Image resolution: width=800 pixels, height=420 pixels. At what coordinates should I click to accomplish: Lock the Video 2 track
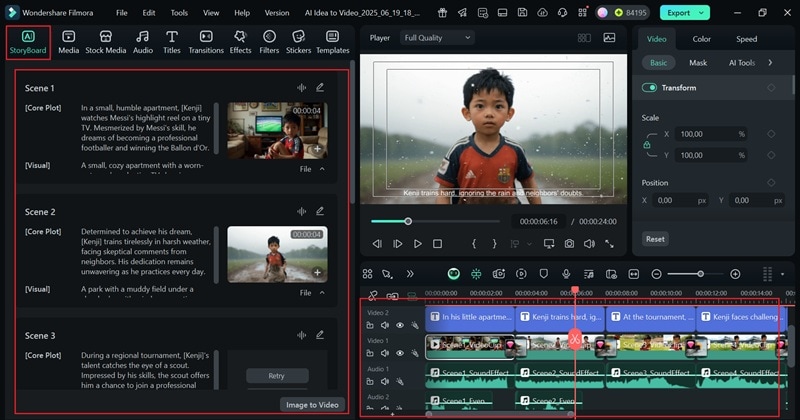(x=370, y=325)
